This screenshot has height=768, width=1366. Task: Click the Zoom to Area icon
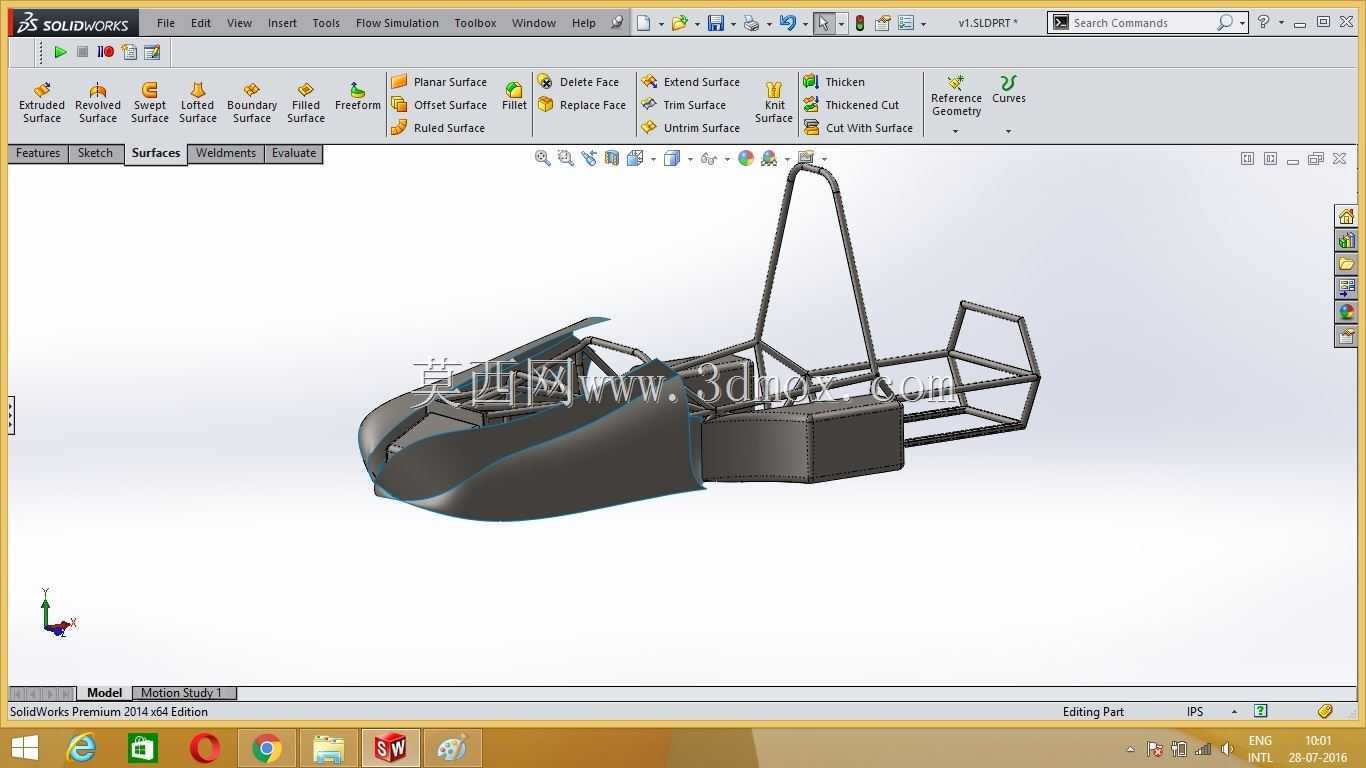point(565,158)
